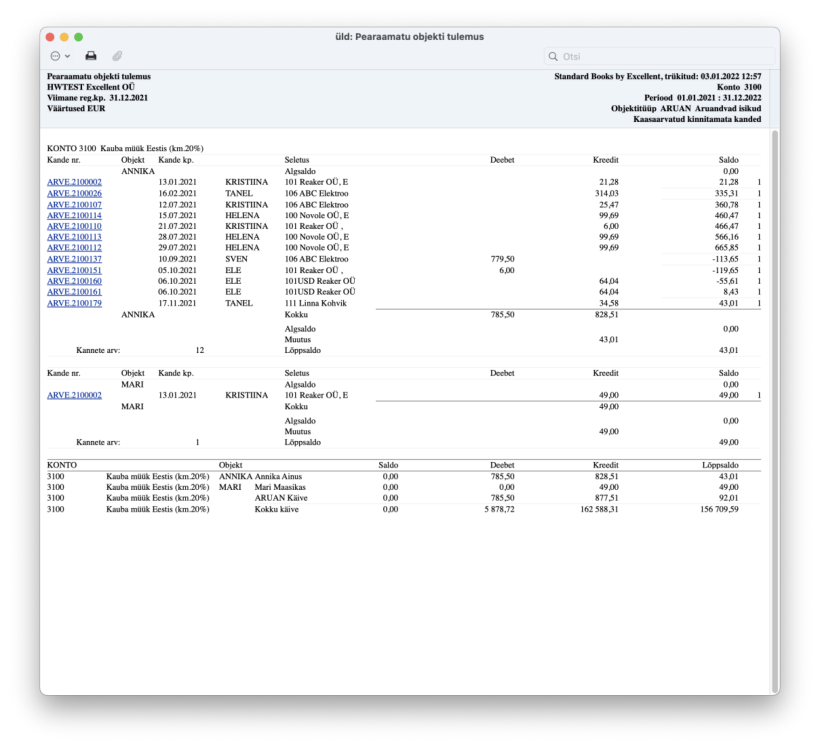
Task: Open invoice ARVE.2100160
Action: (74, 281)
